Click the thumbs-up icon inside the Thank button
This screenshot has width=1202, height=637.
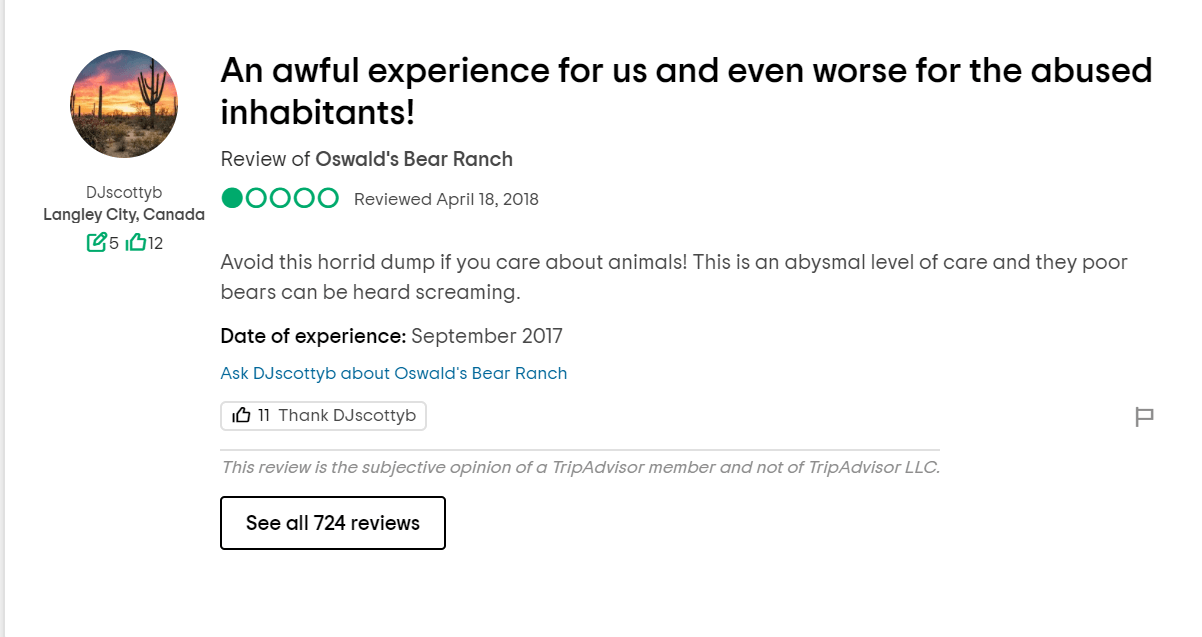(x=241, y=415)
